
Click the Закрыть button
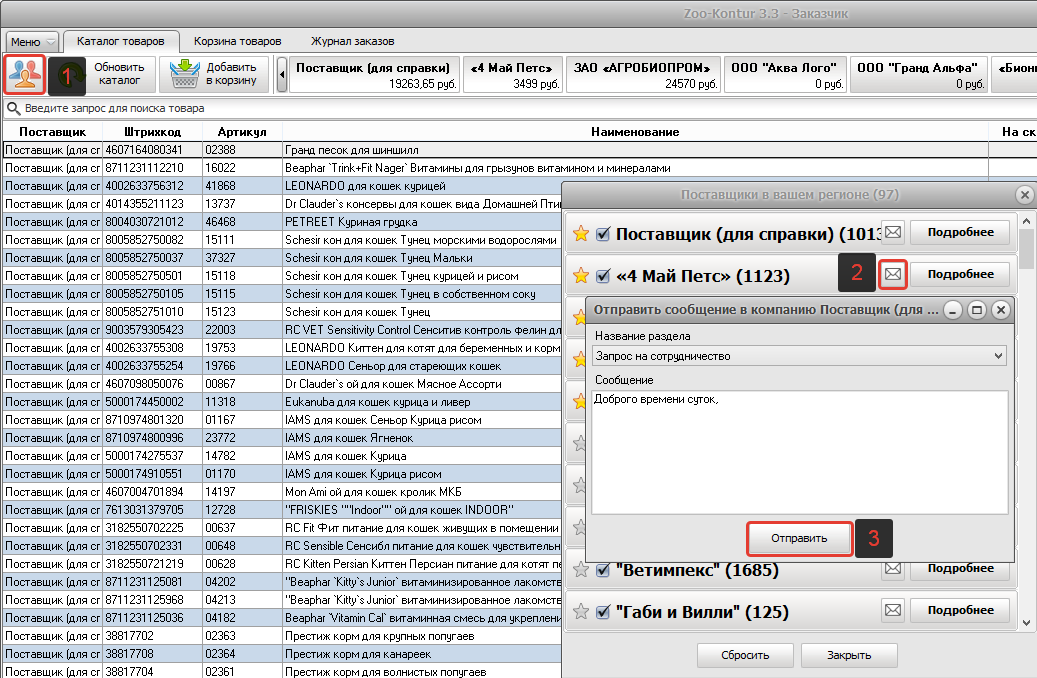849,656
